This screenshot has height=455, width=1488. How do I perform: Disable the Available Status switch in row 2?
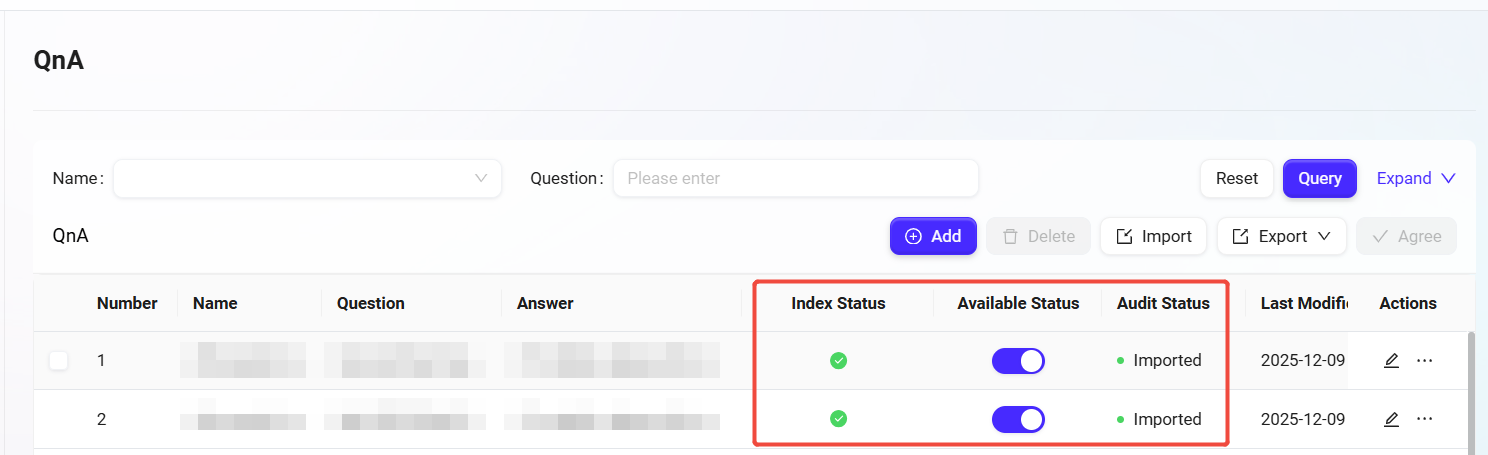click(x=1018, y=420)
